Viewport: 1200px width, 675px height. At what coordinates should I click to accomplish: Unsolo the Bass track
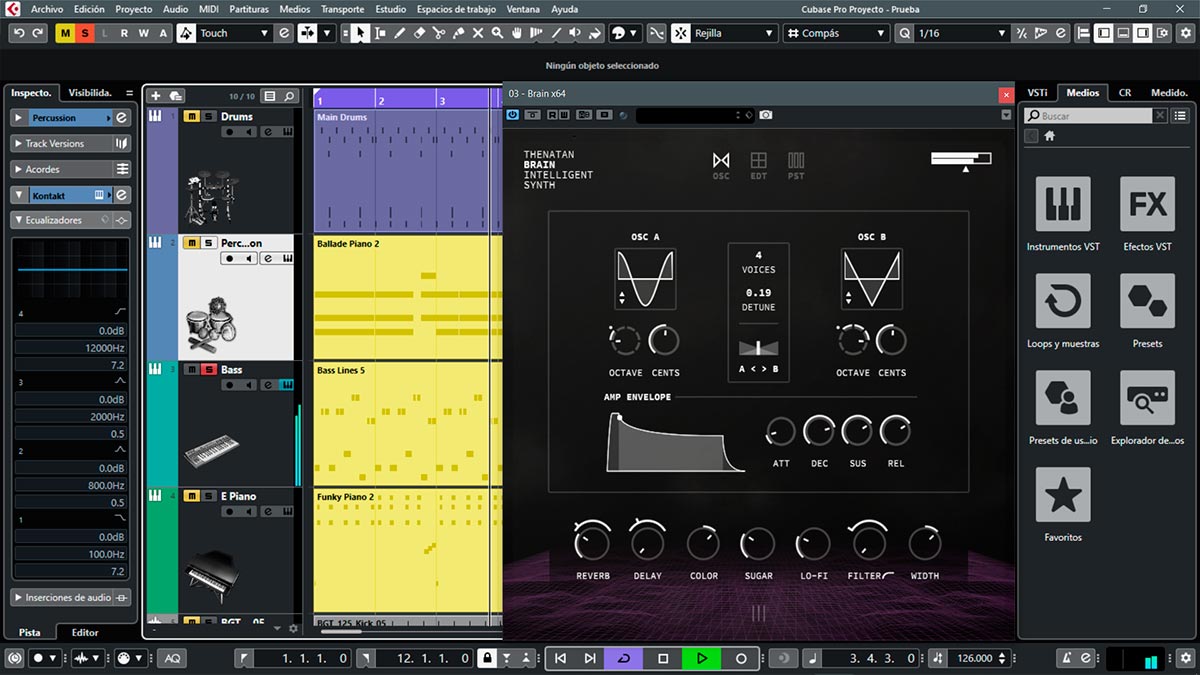[208, 369]
